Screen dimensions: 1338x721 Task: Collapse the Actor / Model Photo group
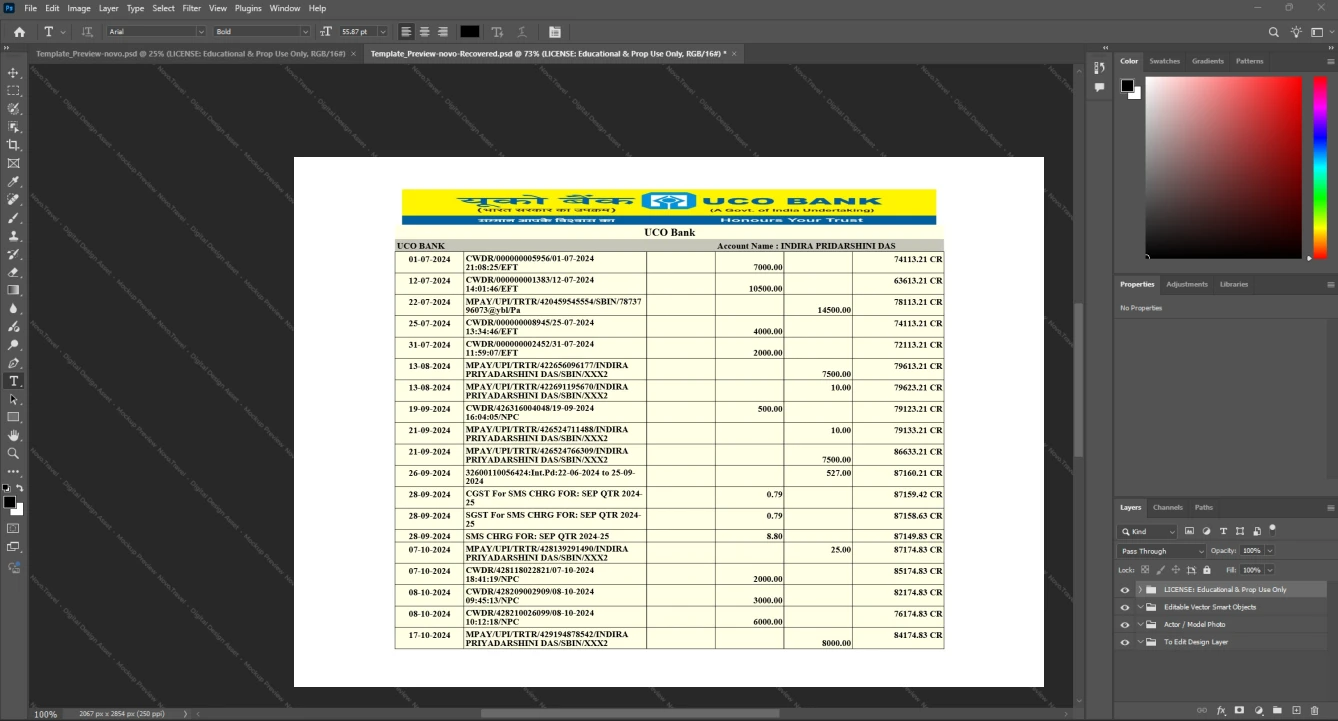pyautogui.click(x=1140, y=624)
